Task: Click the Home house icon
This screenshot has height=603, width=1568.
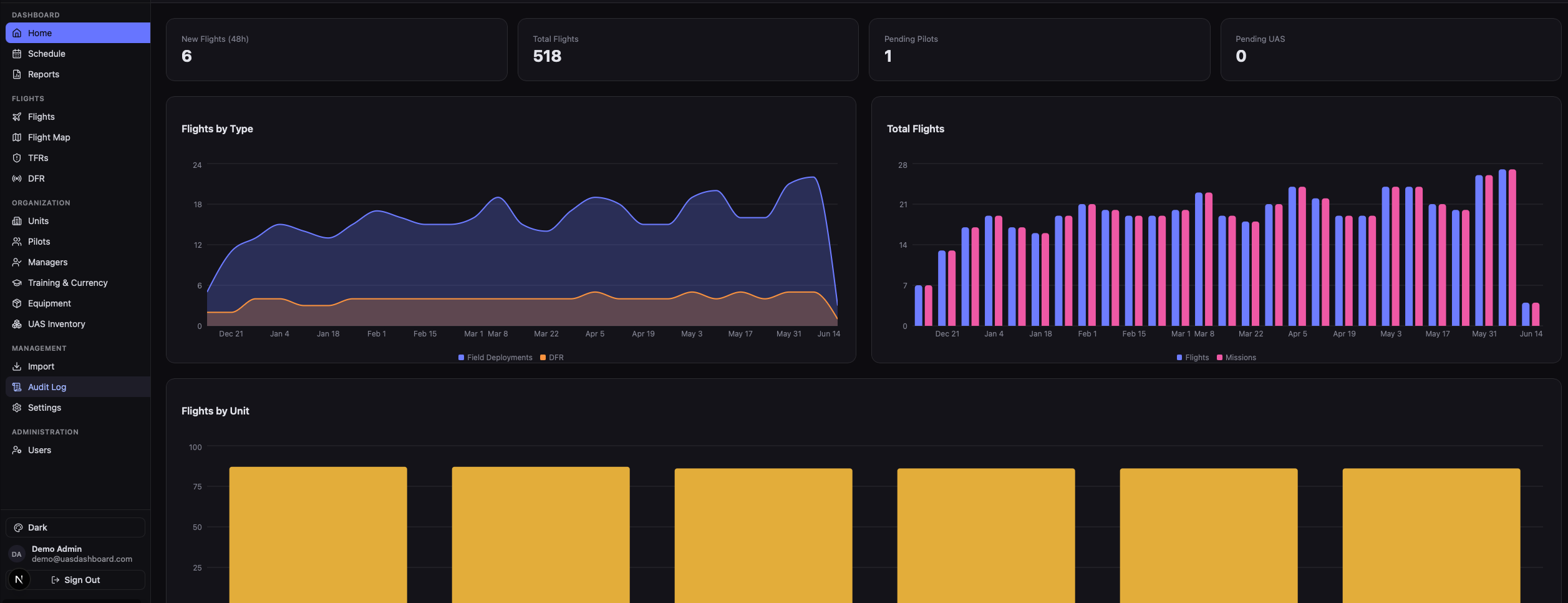Action: [17, 33]
